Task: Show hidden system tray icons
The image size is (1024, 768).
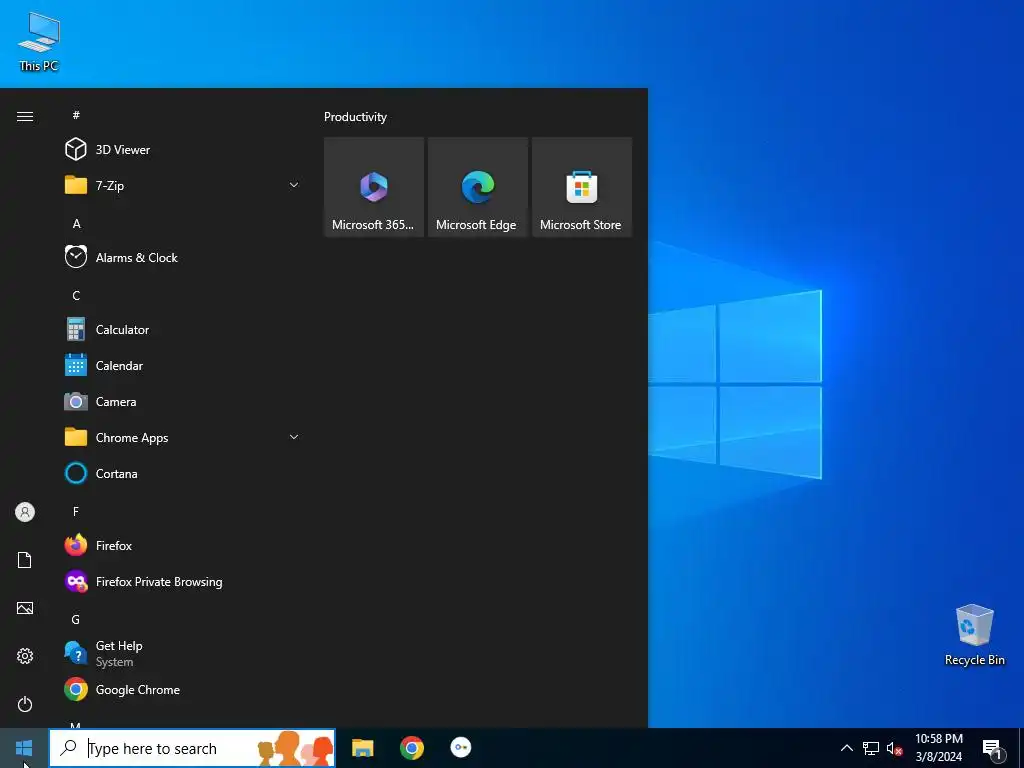Action: click(846, 748)
